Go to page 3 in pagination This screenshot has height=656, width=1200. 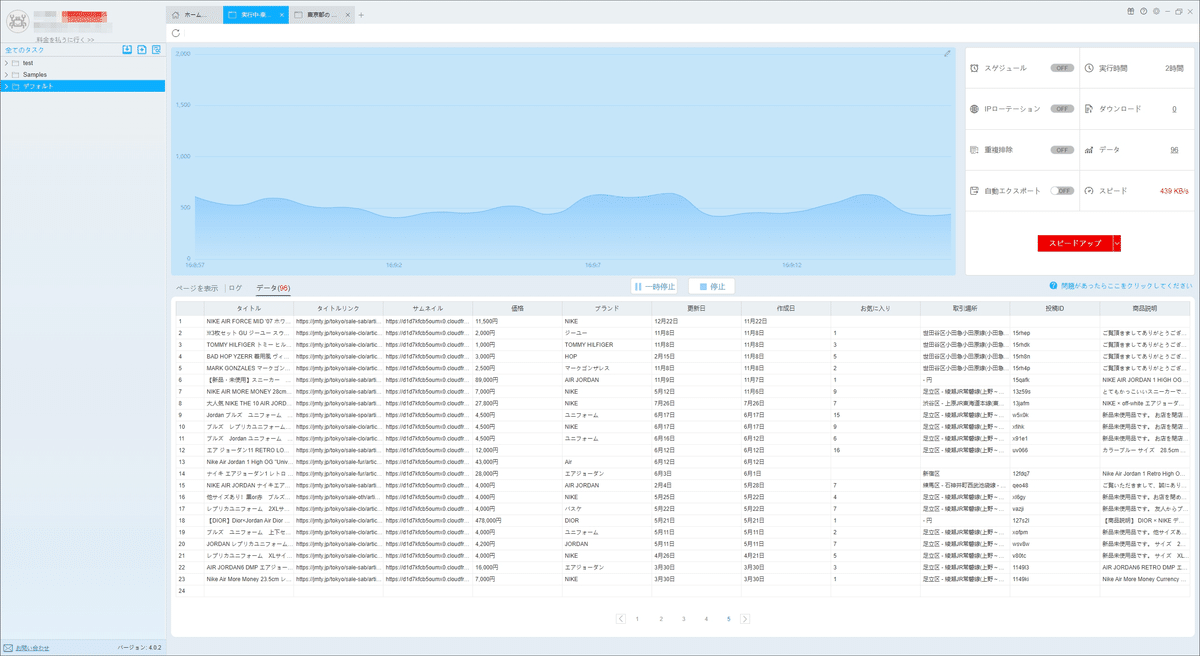coord(684,619)
